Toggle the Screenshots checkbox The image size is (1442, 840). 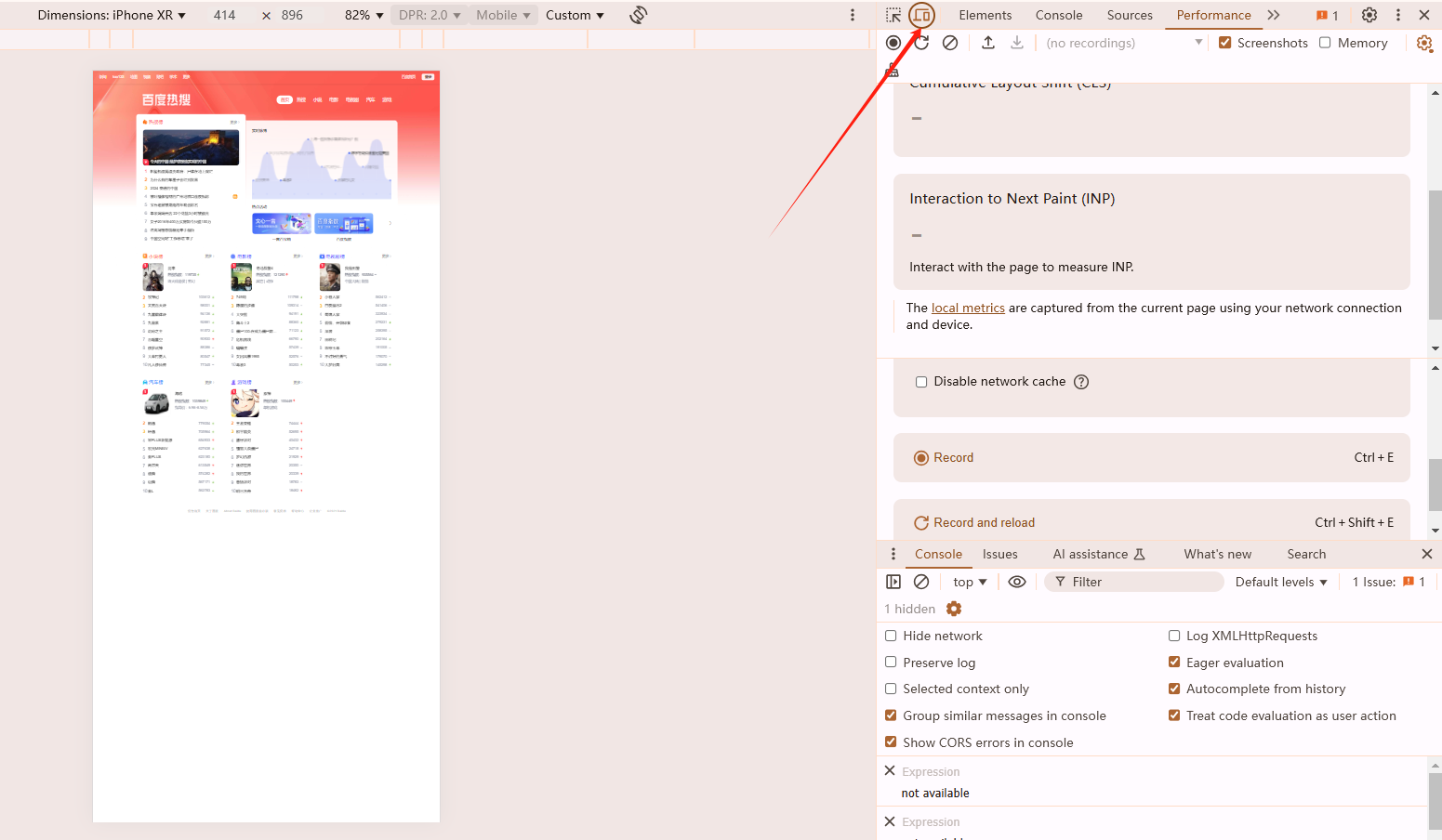(x=1225, y=43)
